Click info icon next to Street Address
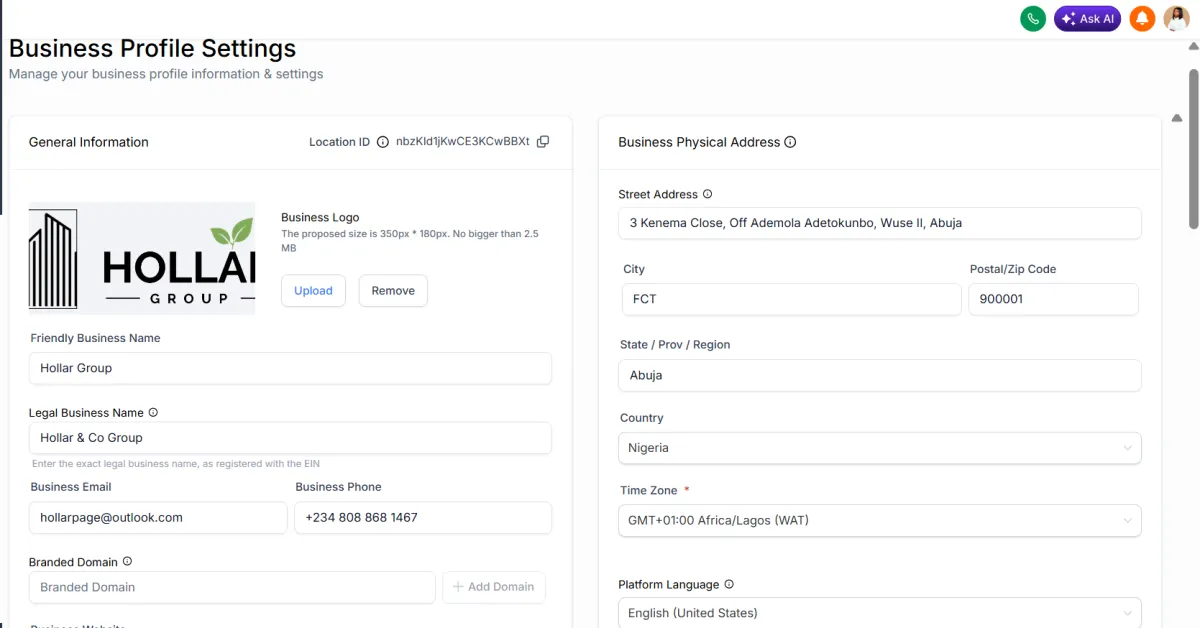The height and width of the screenshot is (628, 1200). 707,194
